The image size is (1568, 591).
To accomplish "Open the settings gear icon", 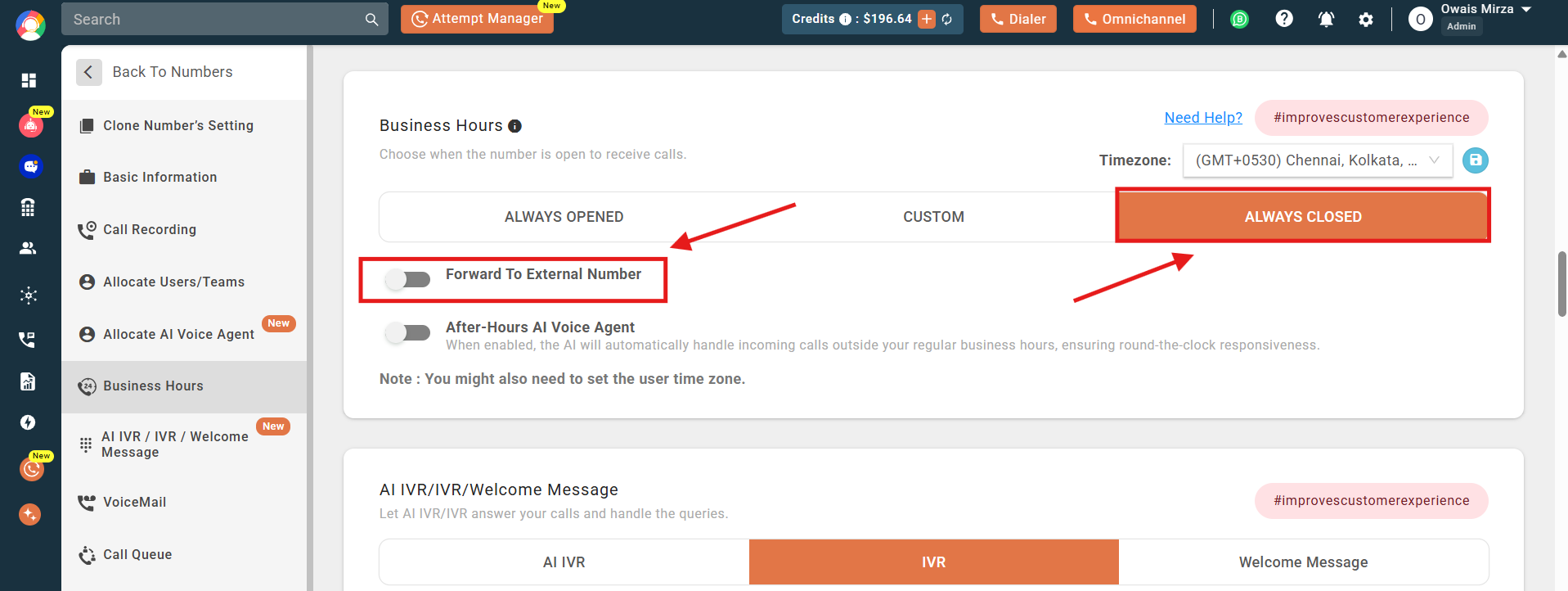I will [x=1366, y=20].
